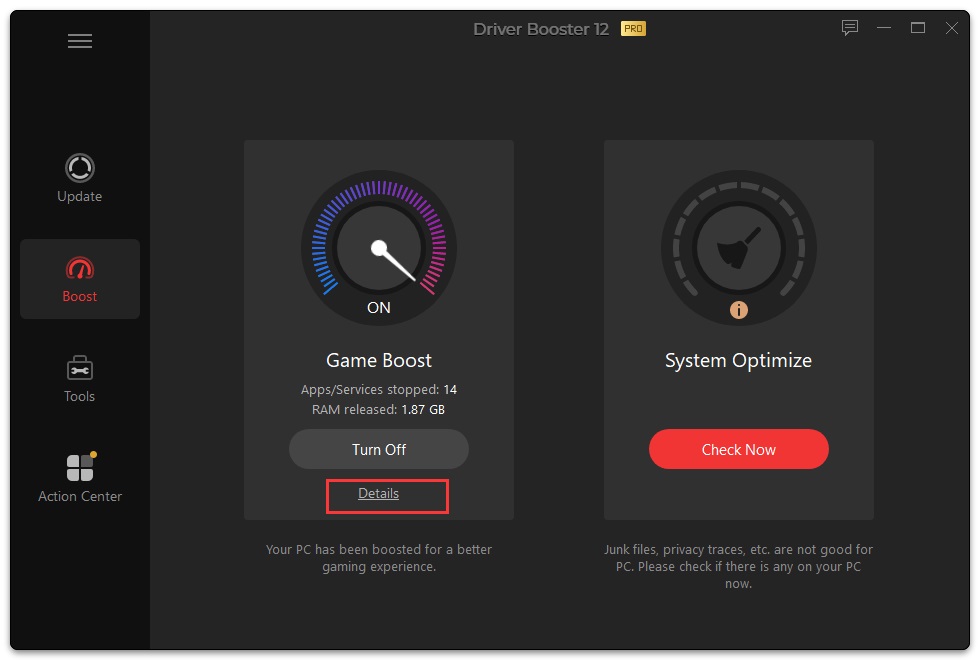Maximize the Driver Booster window
Screen dimensions: 980x660
click(x=918, y=28)
